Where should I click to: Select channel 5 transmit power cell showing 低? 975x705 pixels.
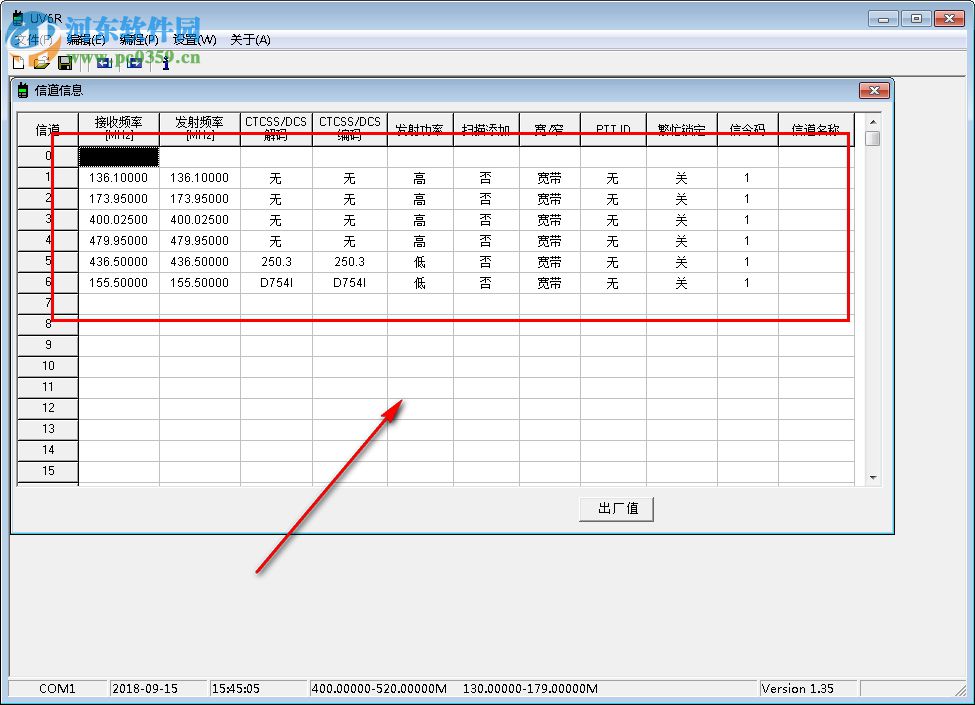pos(420,262)
